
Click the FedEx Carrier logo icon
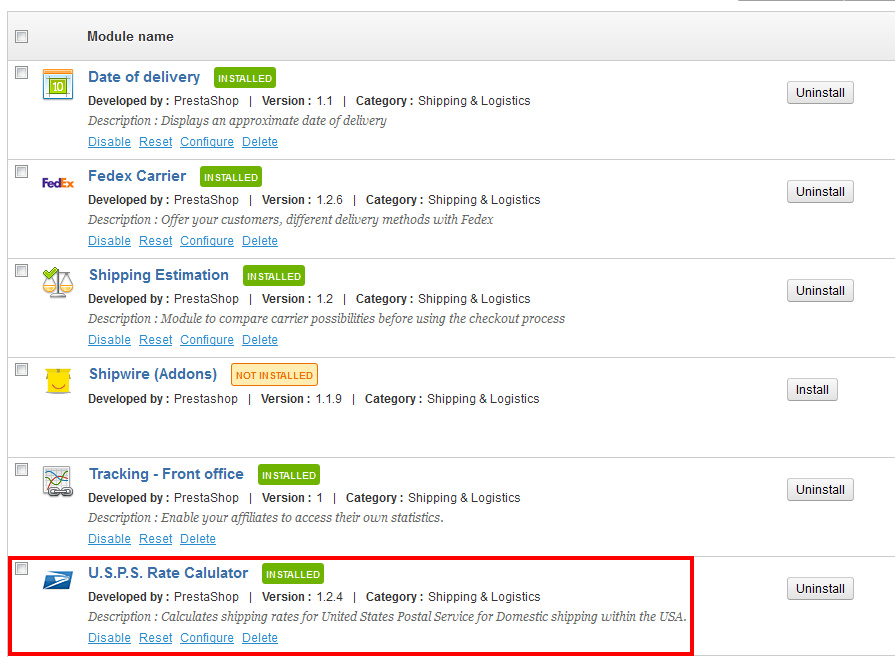58,183
